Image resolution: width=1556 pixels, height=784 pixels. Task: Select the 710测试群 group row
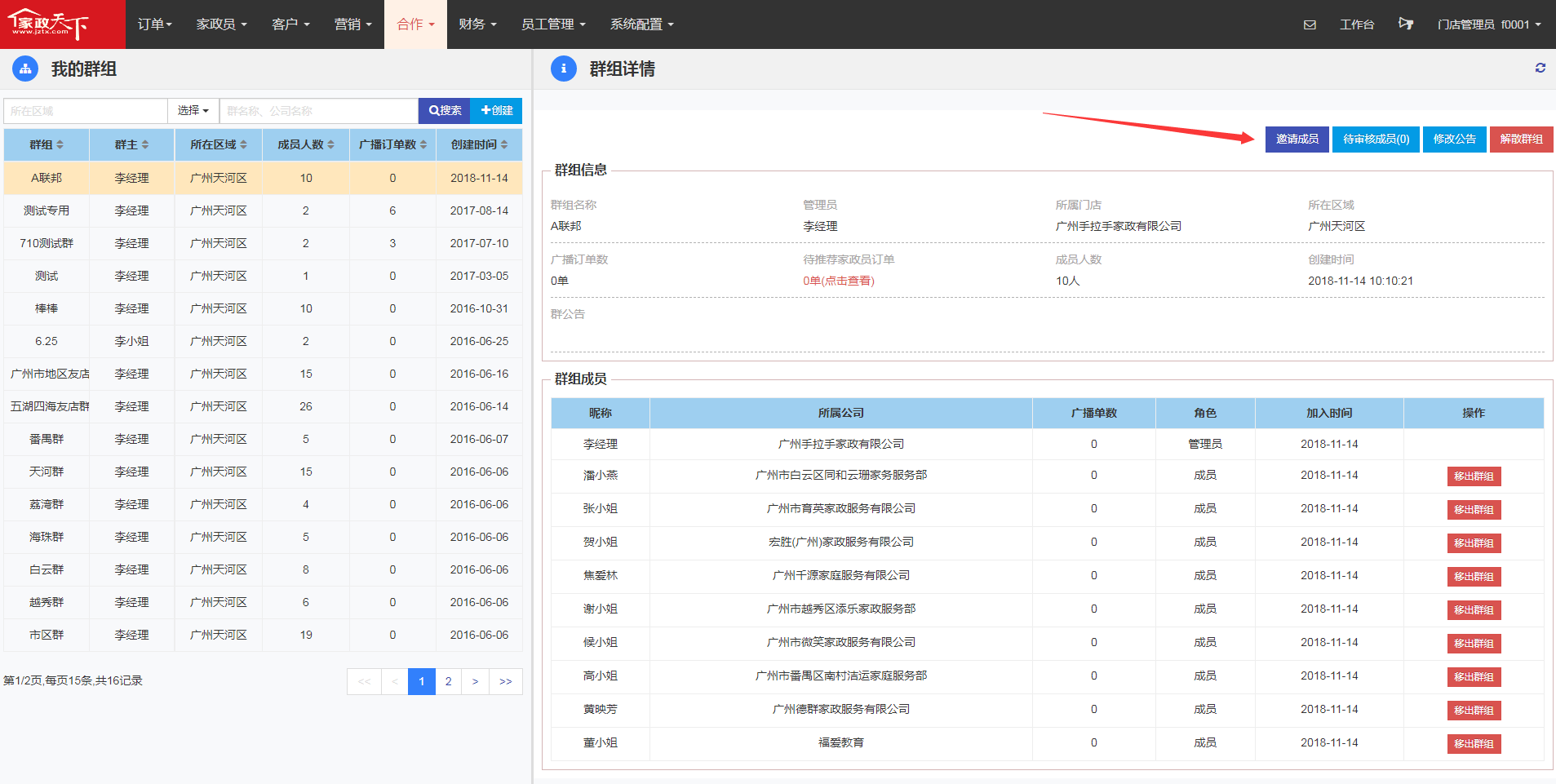click(263, 243)
